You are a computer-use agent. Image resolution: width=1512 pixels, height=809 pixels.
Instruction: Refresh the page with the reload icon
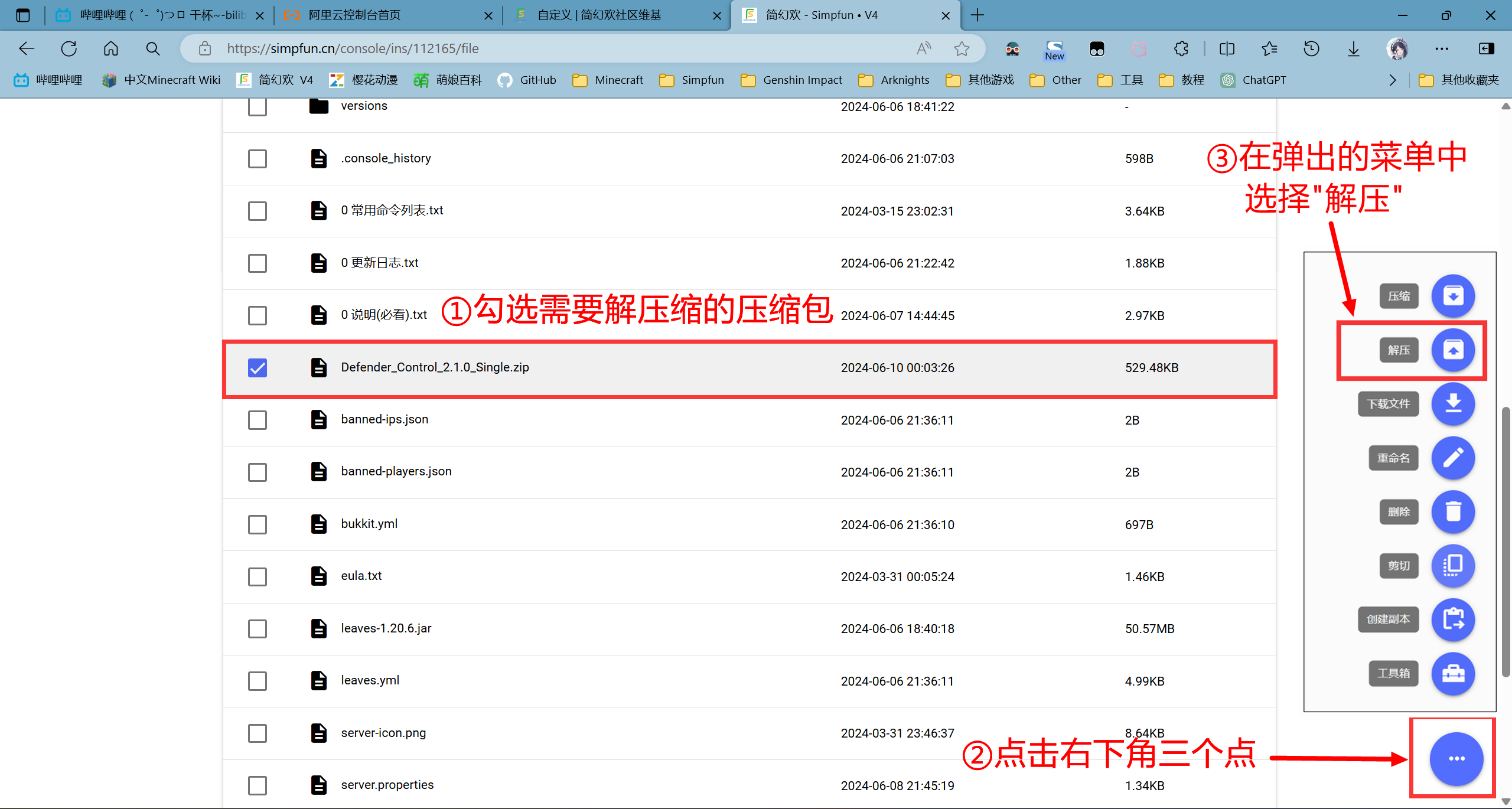pyautogui.click(x=69, y=48)
